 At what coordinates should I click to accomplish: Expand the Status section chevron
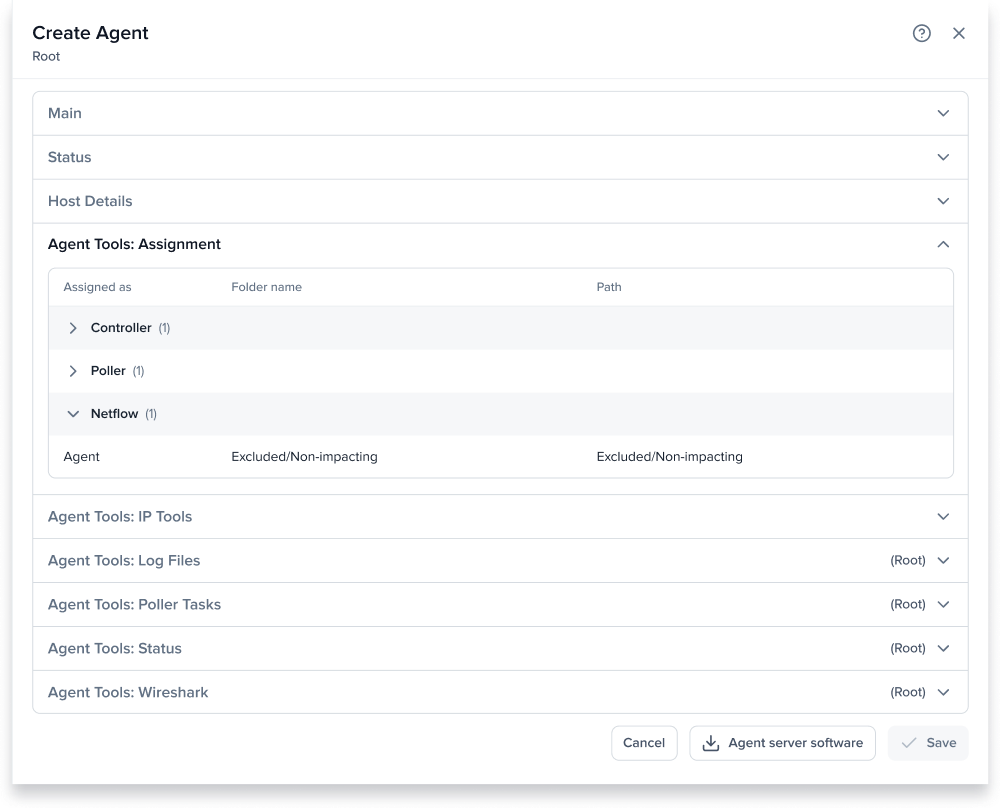click(943, 158)
